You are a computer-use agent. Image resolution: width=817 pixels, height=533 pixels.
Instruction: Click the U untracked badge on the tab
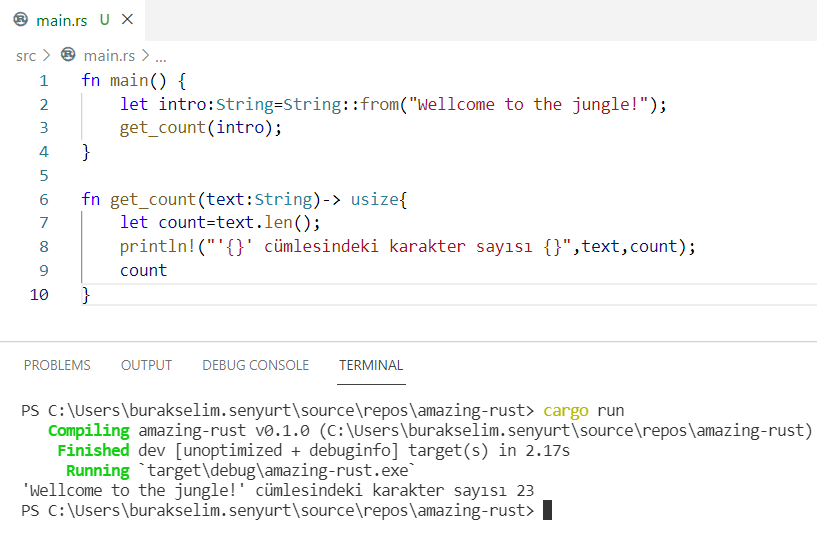pyautogui.click(x=104, y=19)
